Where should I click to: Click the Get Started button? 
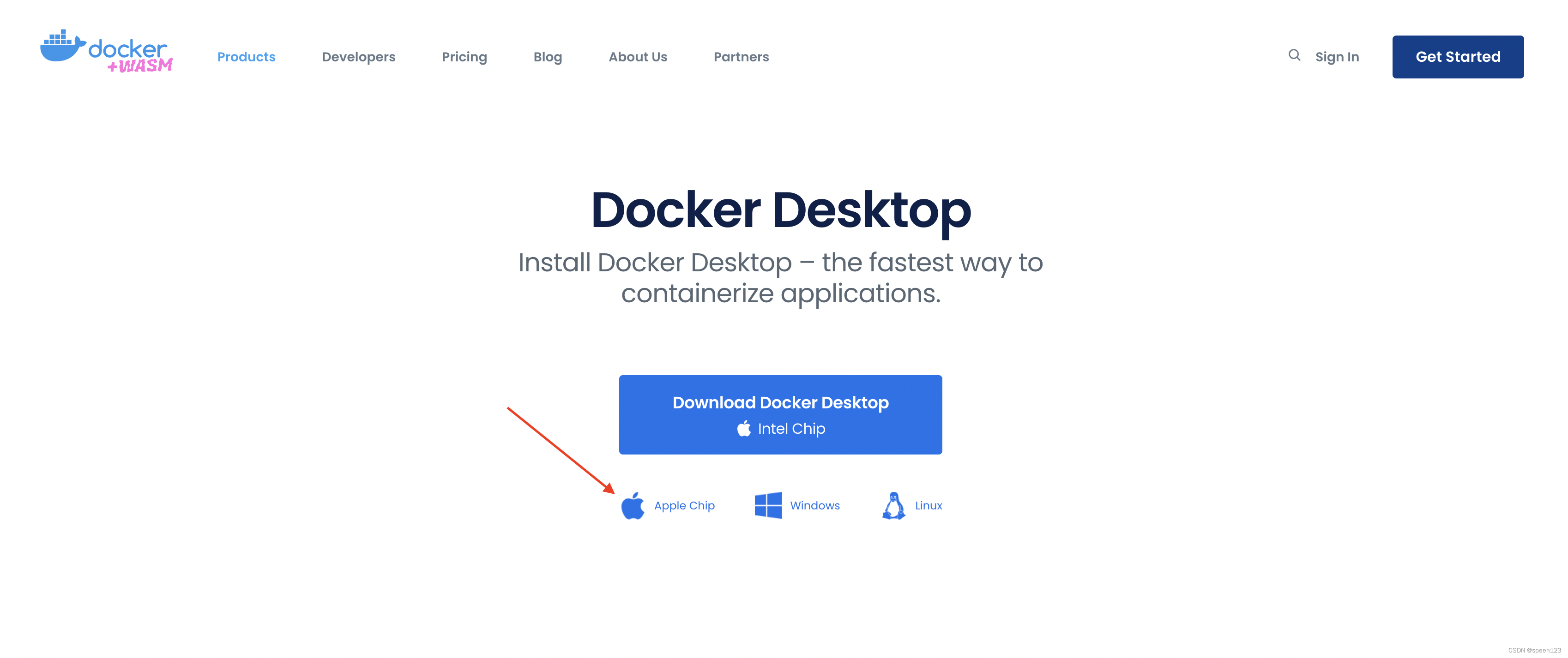pyautogui.click(x=1459, y=56)
